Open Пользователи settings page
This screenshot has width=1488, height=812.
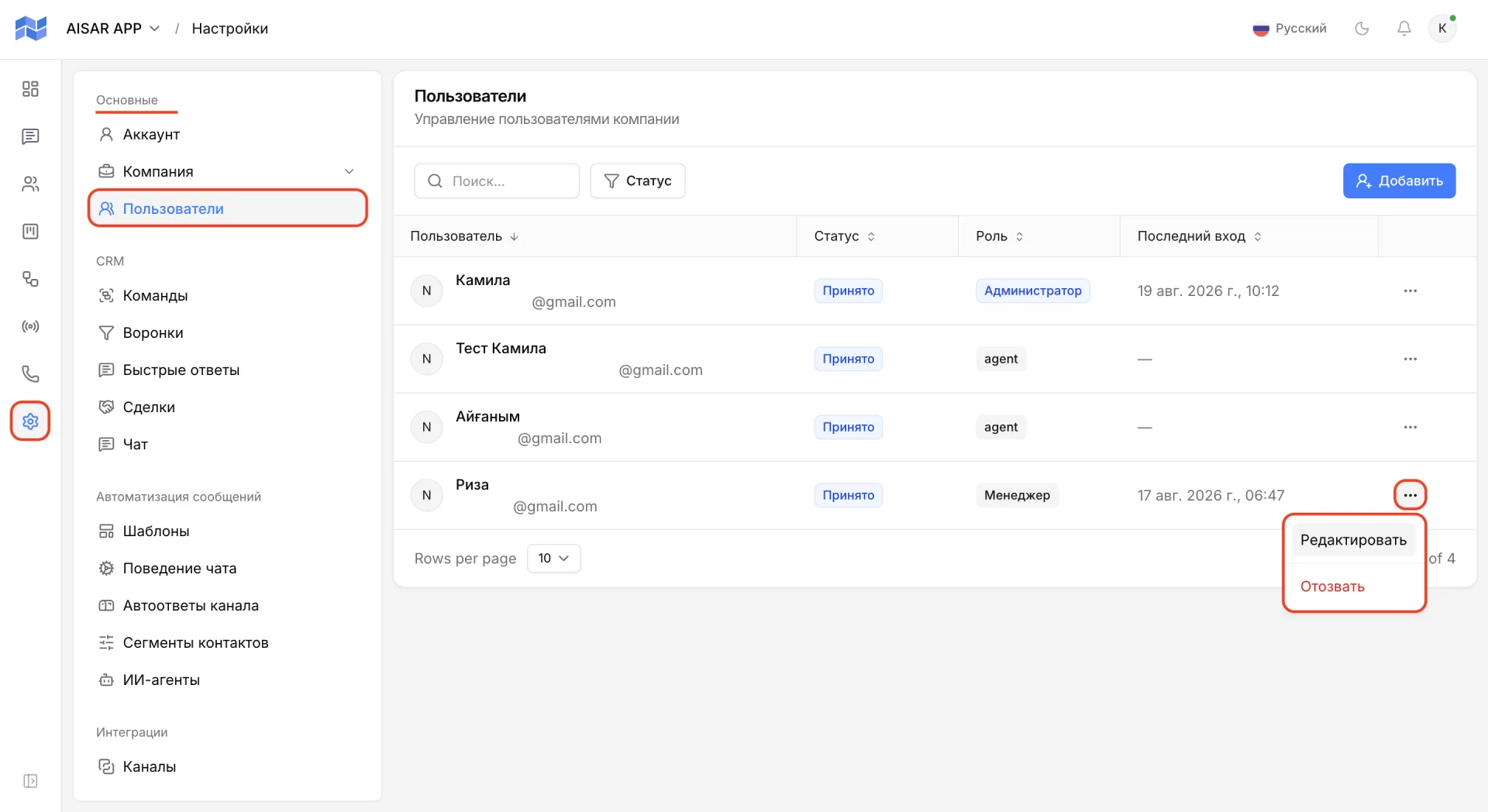pyautogui.click(x=227, y=208)
